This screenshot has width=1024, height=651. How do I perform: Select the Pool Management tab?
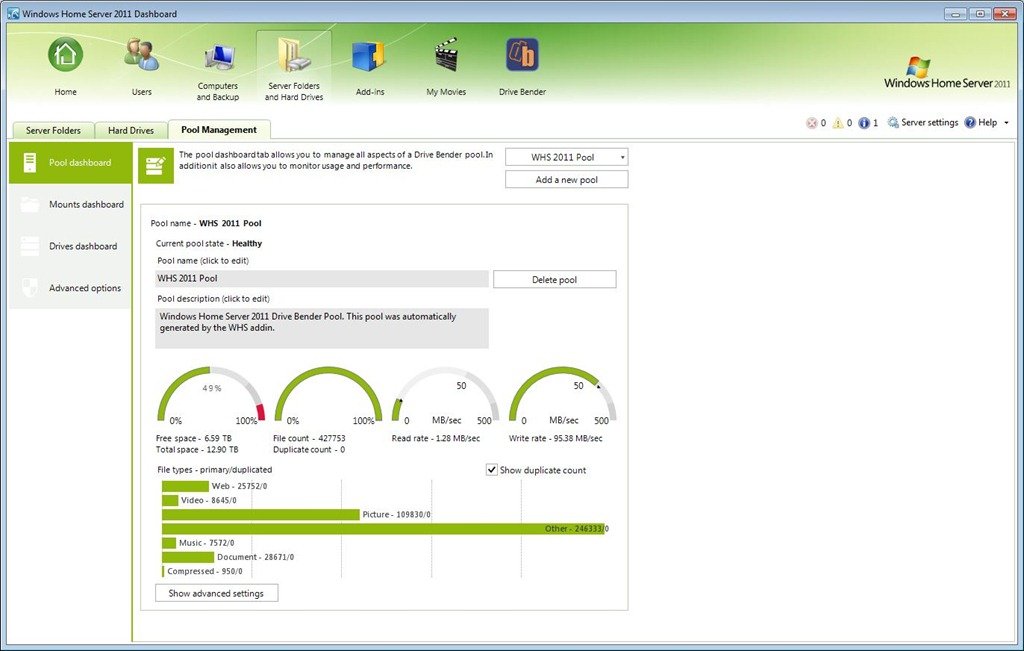tap(219, 130)
